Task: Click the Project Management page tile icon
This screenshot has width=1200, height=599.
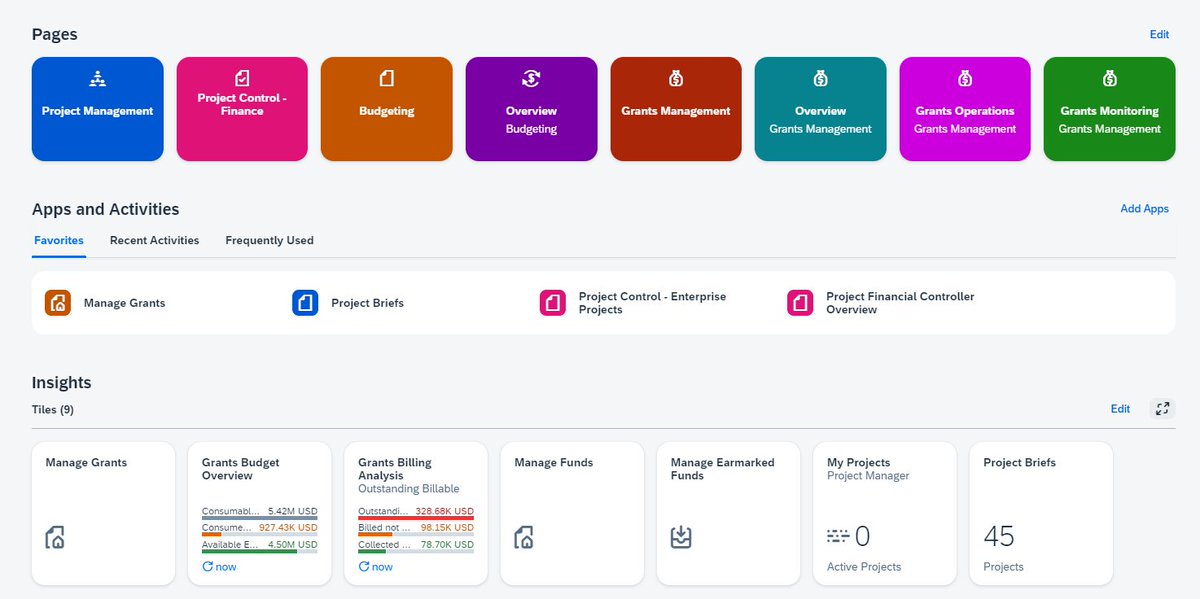Action: 97,78
